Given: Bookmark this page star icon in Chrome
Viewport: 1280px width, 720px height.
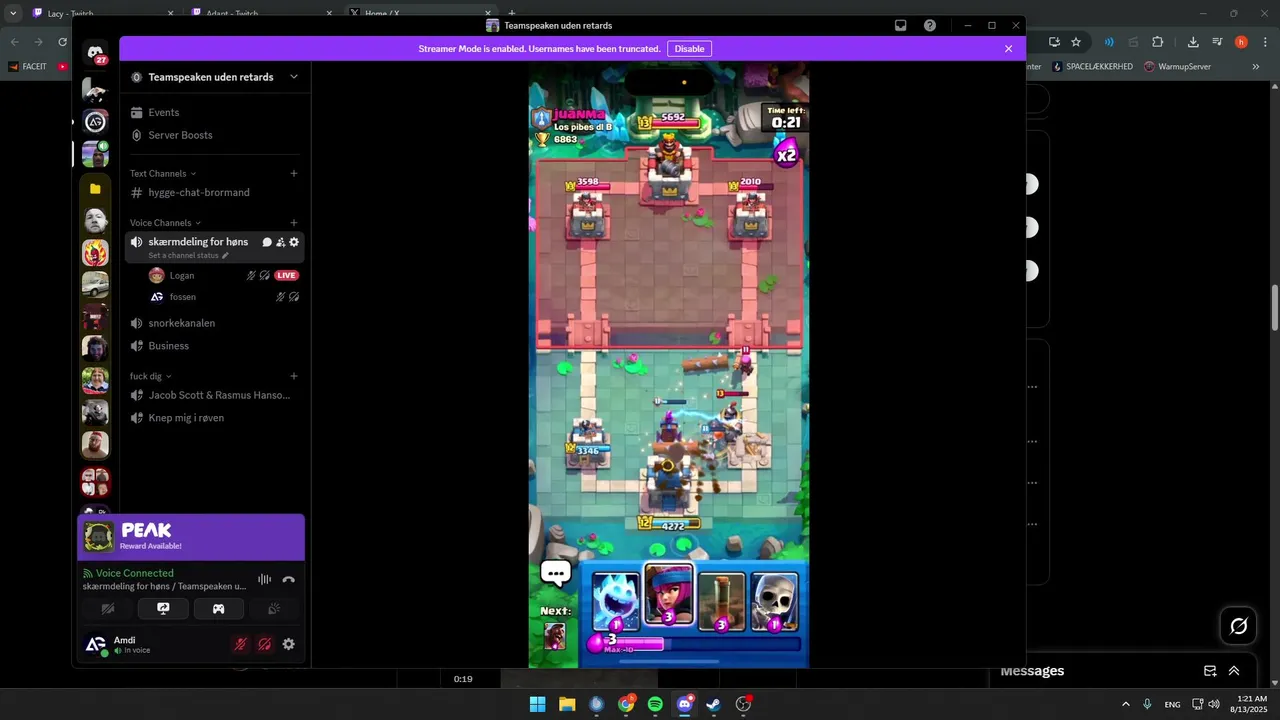Looking at the screenshot, I should click(x=1076, y=42).
